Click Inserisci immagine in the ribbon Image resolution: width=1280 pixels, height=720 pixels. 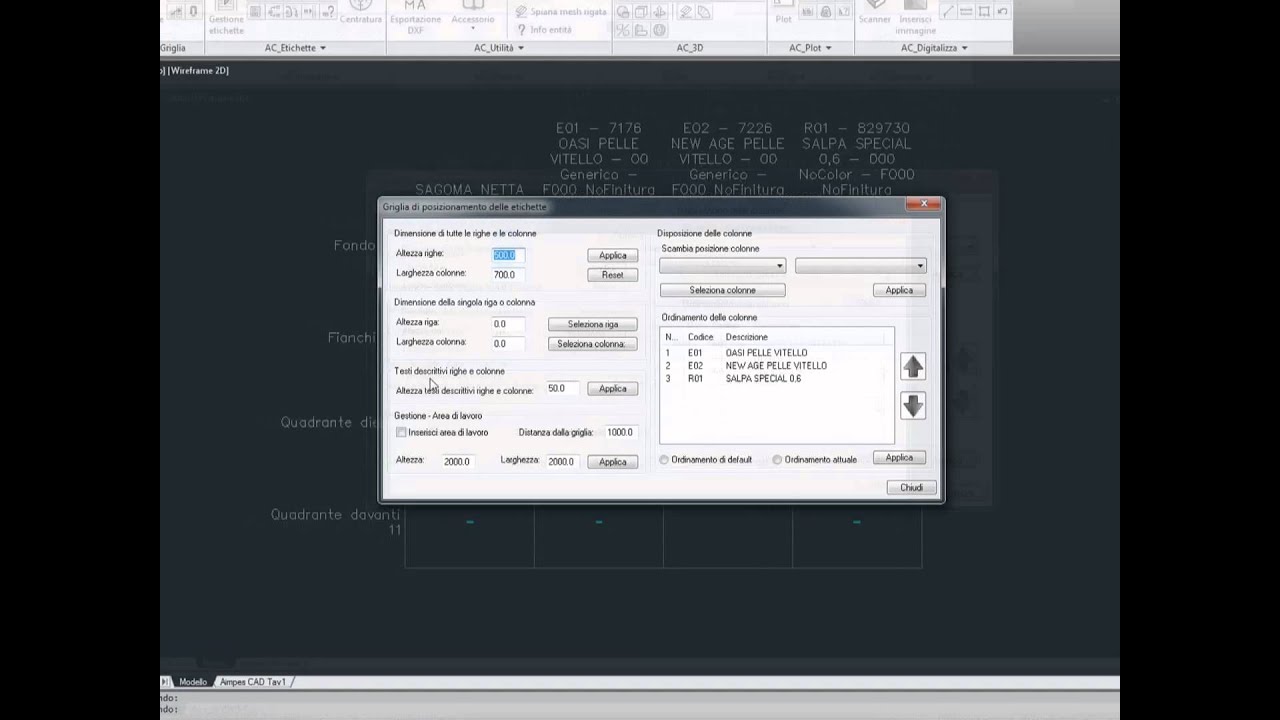(915, 18)
